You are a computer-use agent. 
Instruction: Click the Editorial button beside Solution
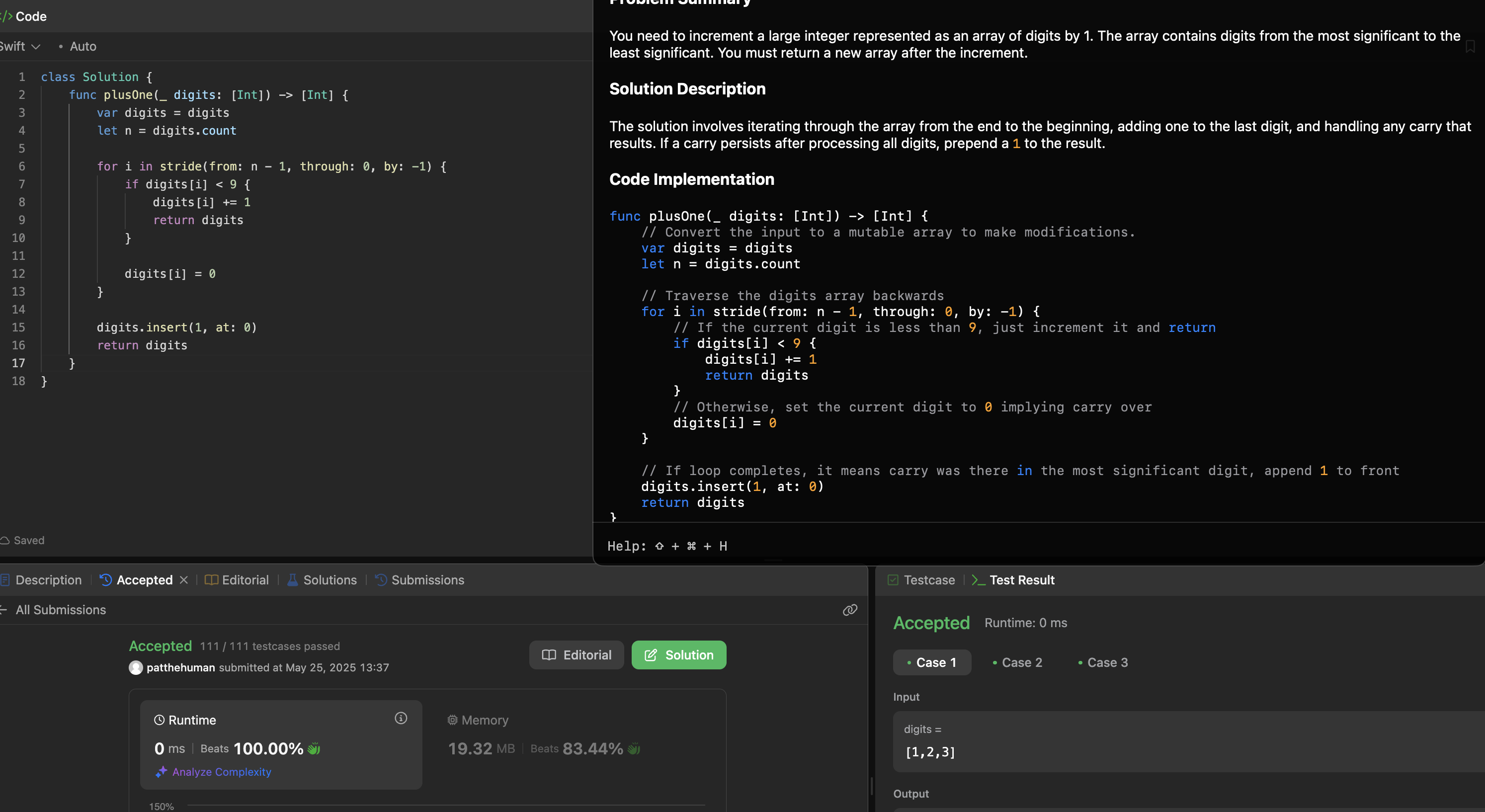tap(576, 654)
